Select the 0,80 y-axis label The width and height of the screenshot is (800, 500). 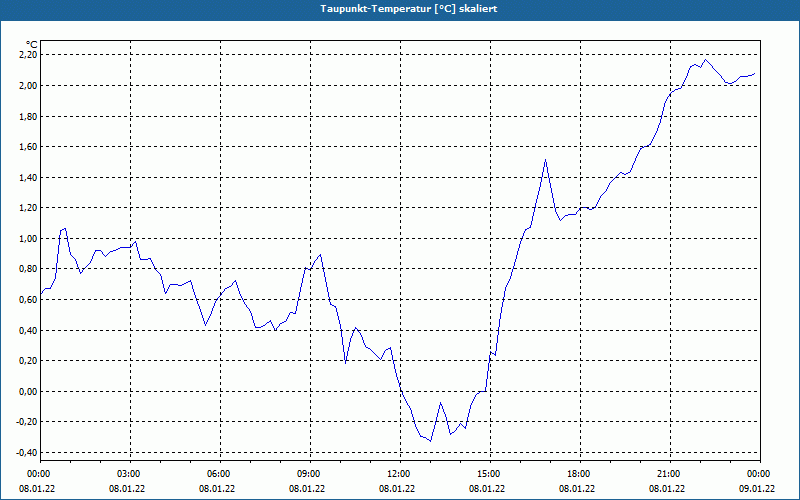[29, 269]
